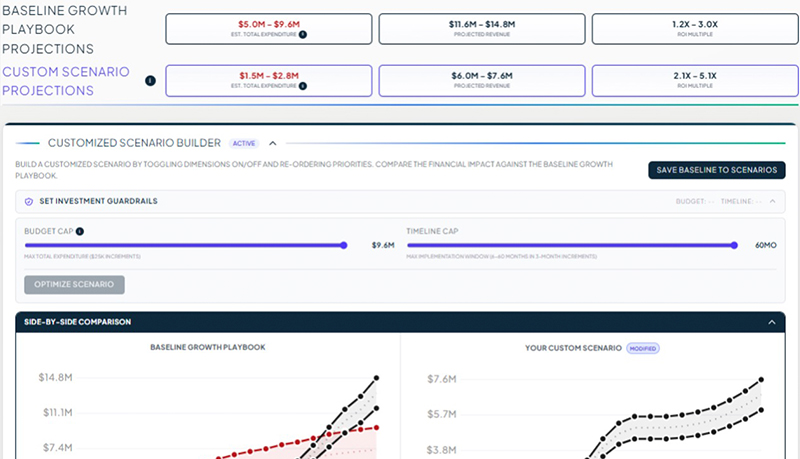Select custom $1.5M – $2.8M expenditure card
800x459 pixels.
coord(269,81)
